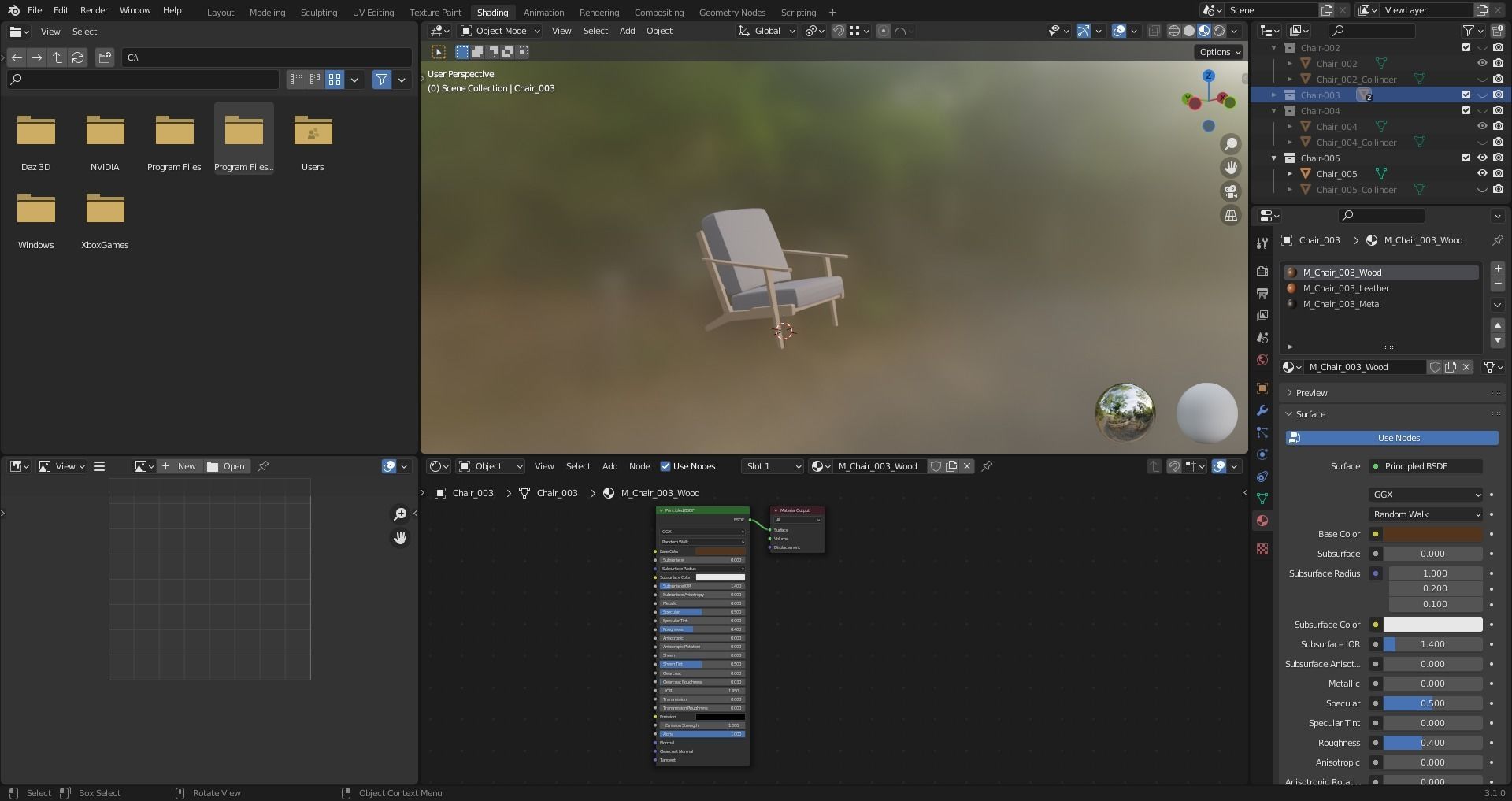Expand the Preview panel

click(1311, 393)
